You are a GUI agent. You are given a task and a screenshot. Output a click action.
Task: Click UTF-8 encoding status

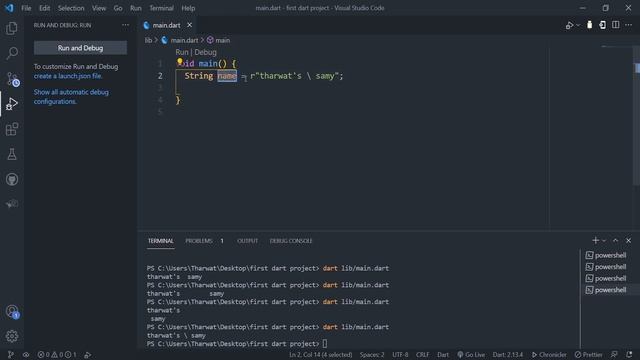[x=400, y=355]
